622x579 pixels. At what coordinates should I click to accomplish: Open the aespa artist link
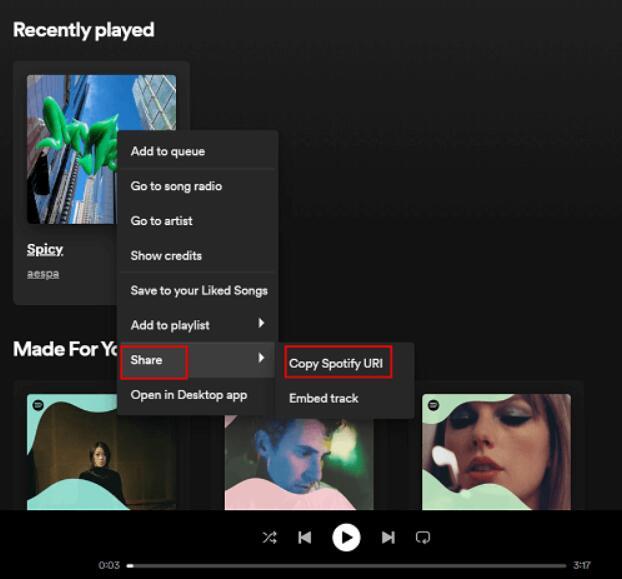[x=43, y=274]
